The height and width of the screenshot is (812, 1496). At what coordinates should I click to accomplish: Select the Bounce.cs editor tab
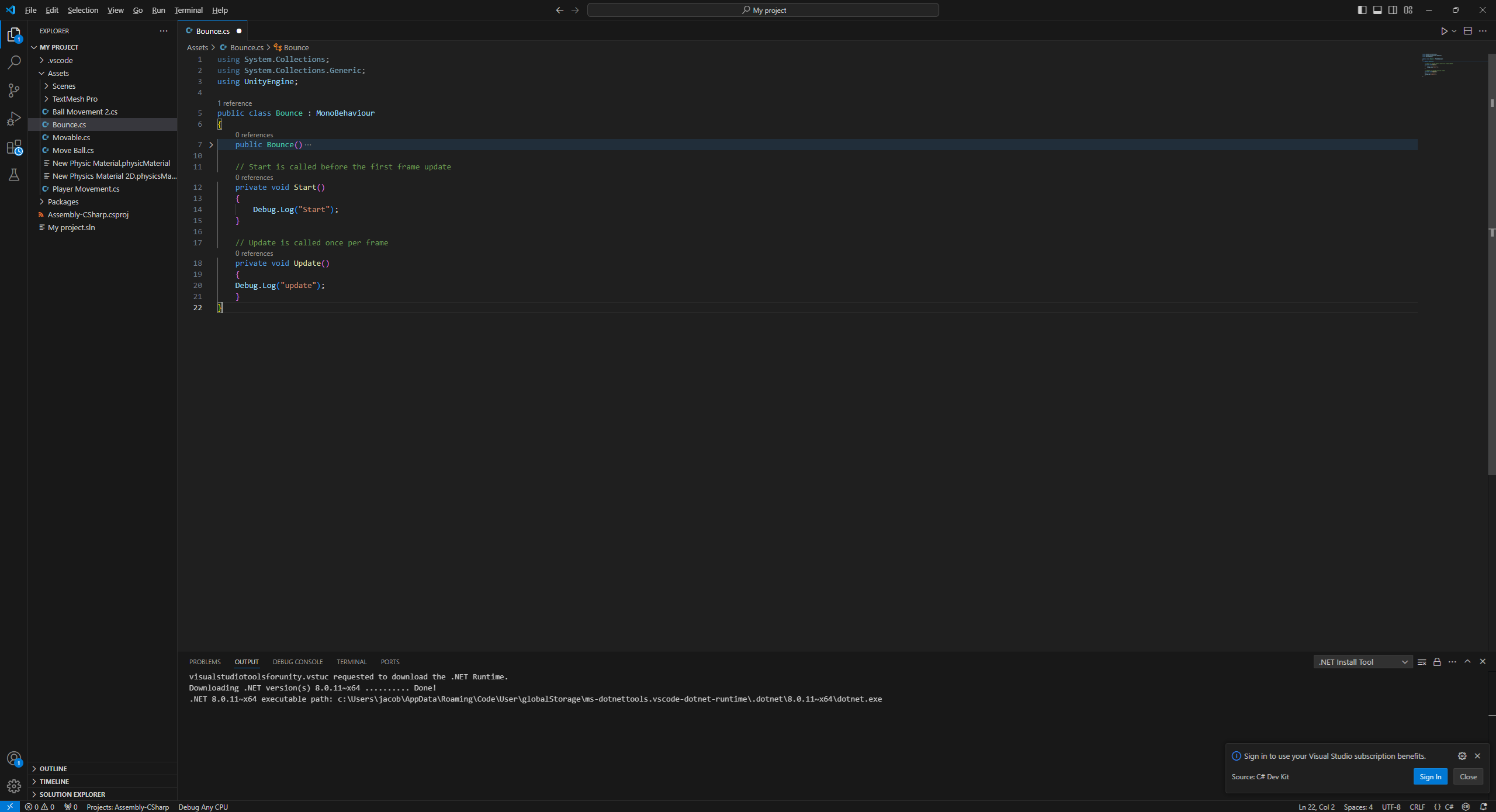point(213,31)
